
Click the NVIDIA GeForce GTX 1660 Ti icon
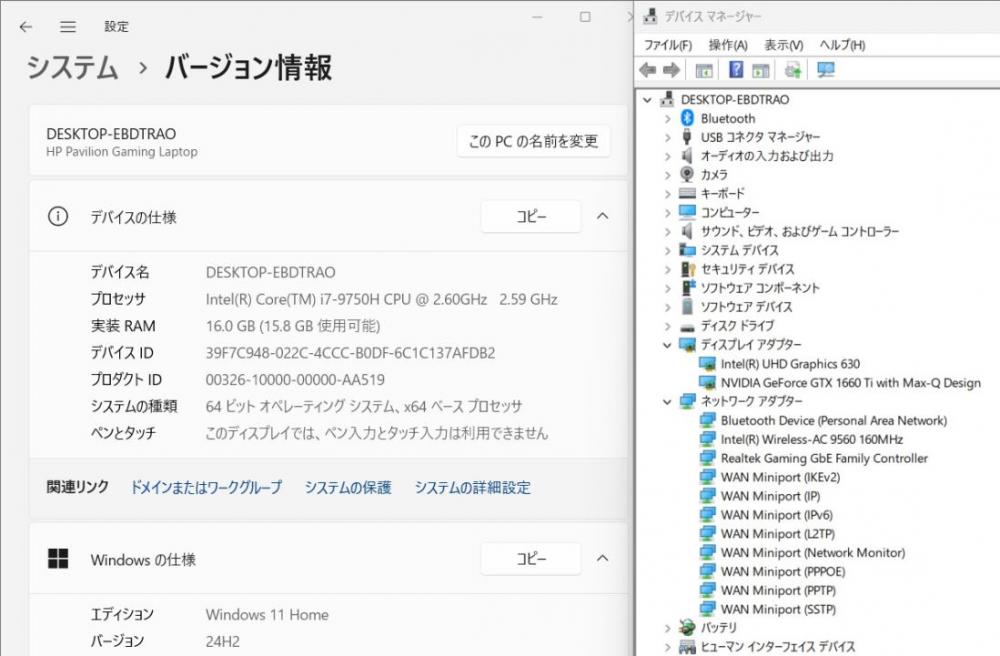[707, 383]
